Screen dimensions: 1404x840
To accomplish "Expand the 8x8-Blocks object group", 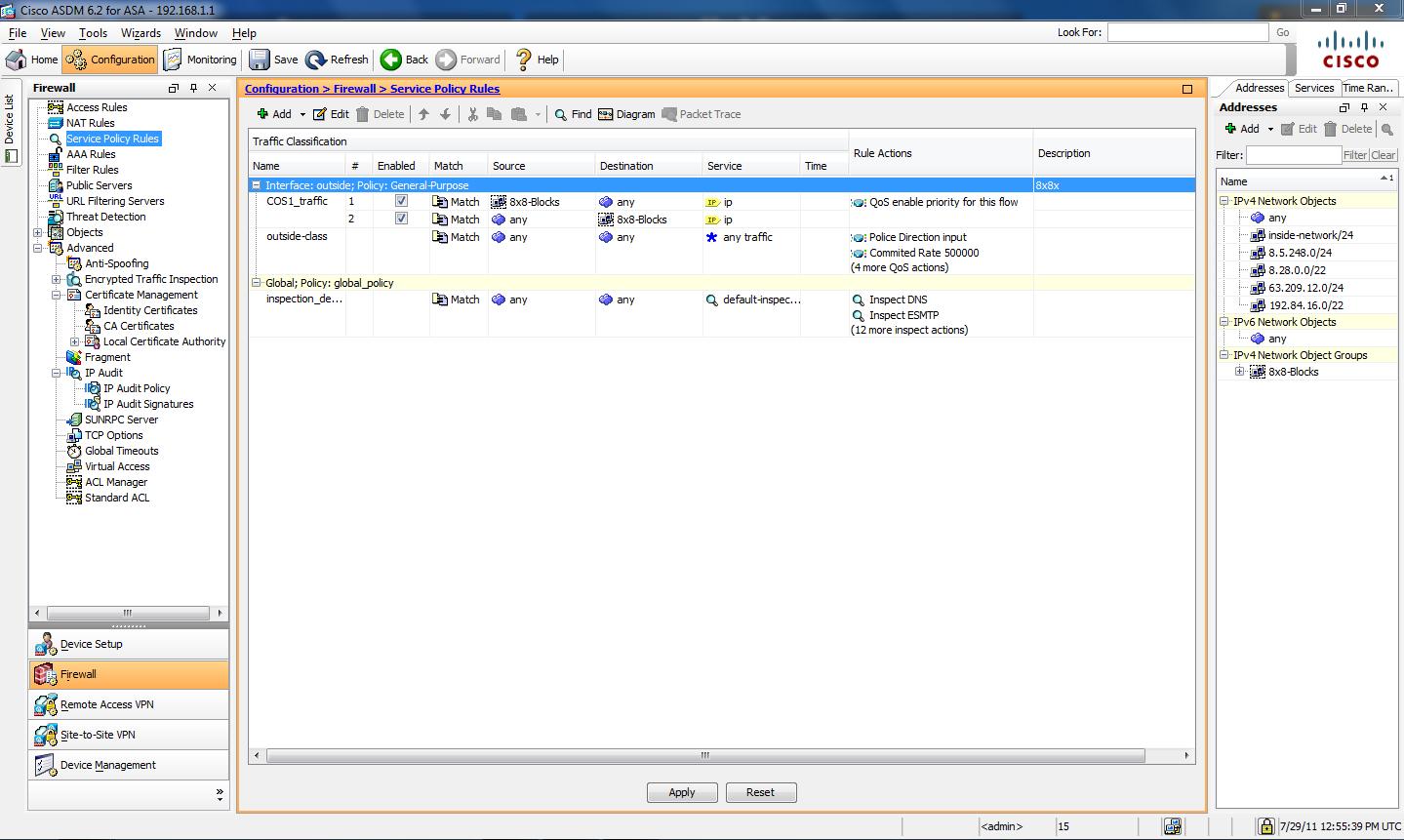I will [x=1240, y=372].
